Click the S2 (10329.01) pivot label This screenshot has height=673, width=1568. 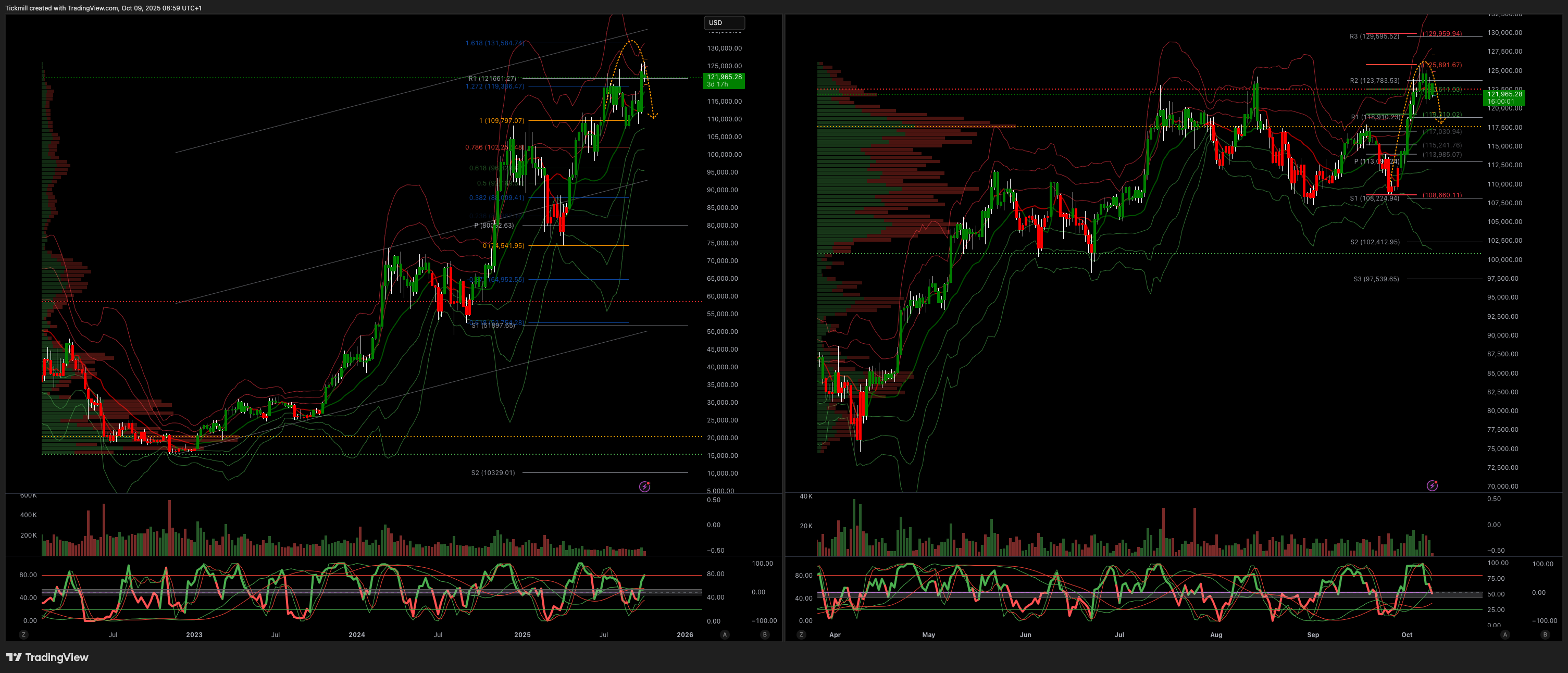click(492, 473)
